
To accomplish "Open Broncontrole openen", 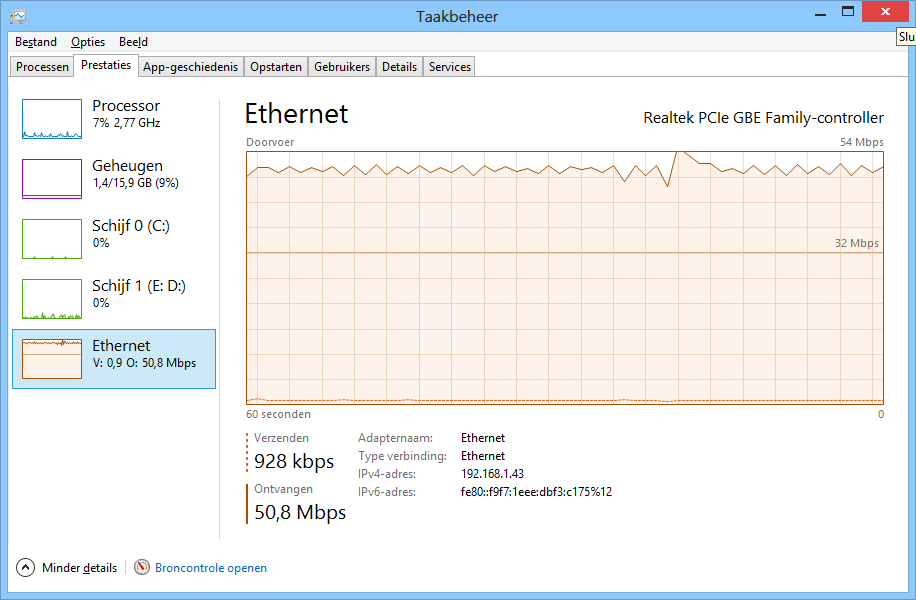I will coord(210,567).
